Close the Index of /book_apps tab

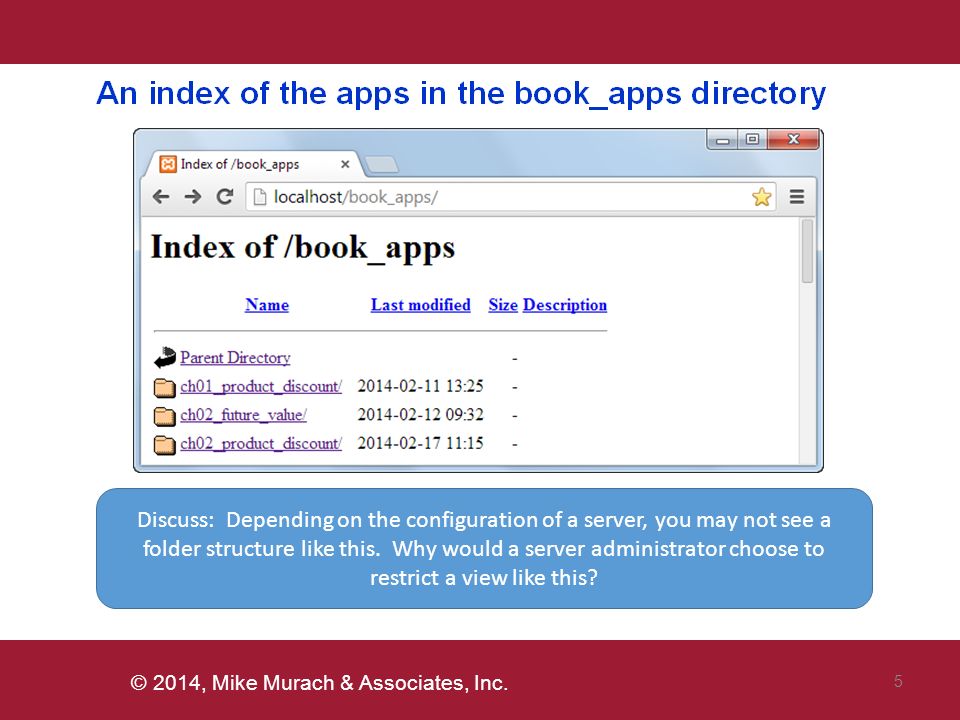click(345, 164)
